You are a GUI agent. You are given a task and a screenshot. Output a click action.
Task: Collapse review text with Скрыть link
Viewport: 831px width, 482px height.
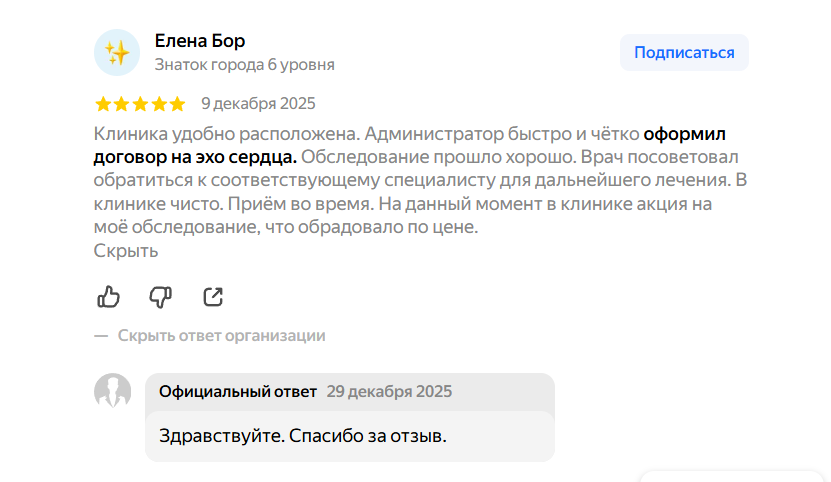[x=125, y=251]
